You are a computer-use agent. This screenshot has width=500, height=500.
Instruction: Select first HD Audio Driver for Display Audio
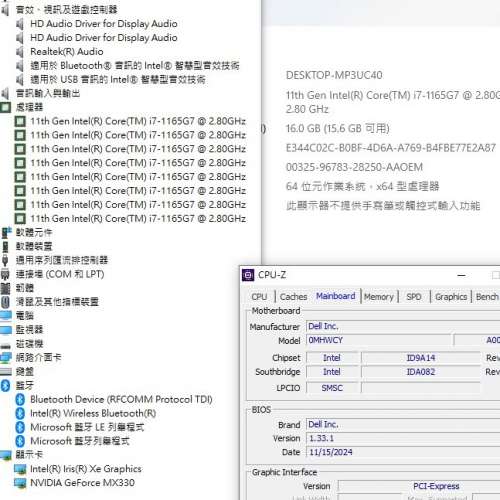(x=104, y=24)
